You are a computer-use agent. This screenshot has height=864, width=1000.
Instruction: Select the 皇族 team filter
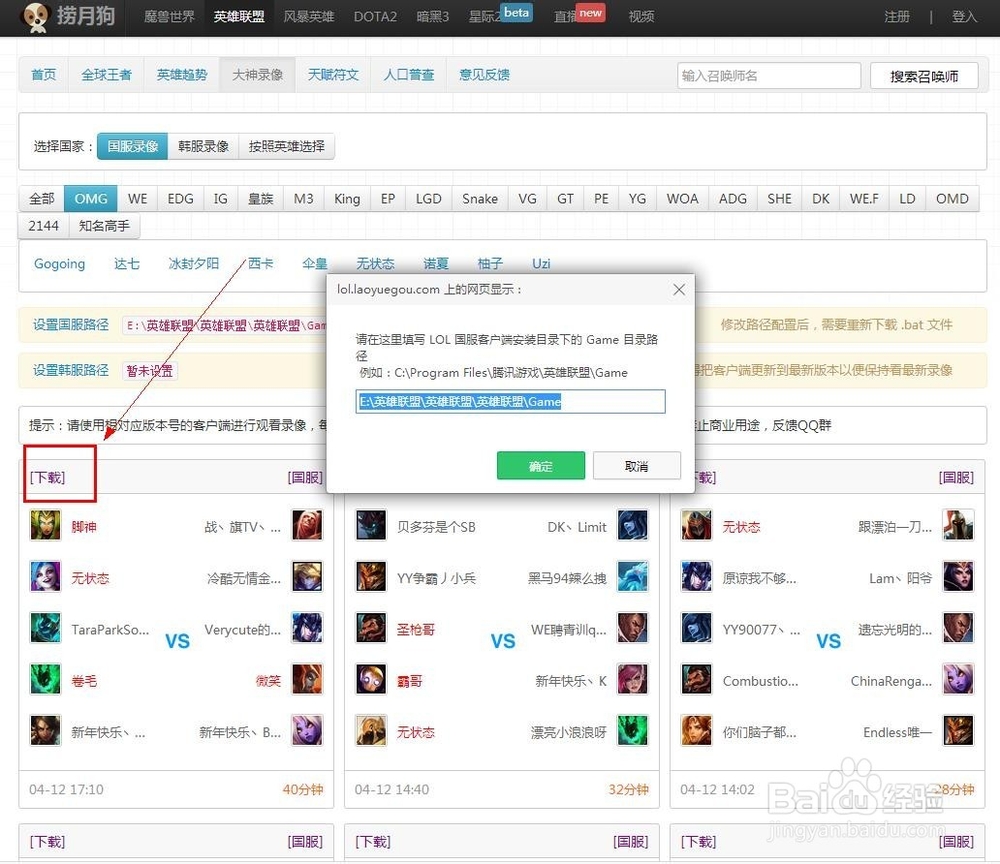click(260, 198)
